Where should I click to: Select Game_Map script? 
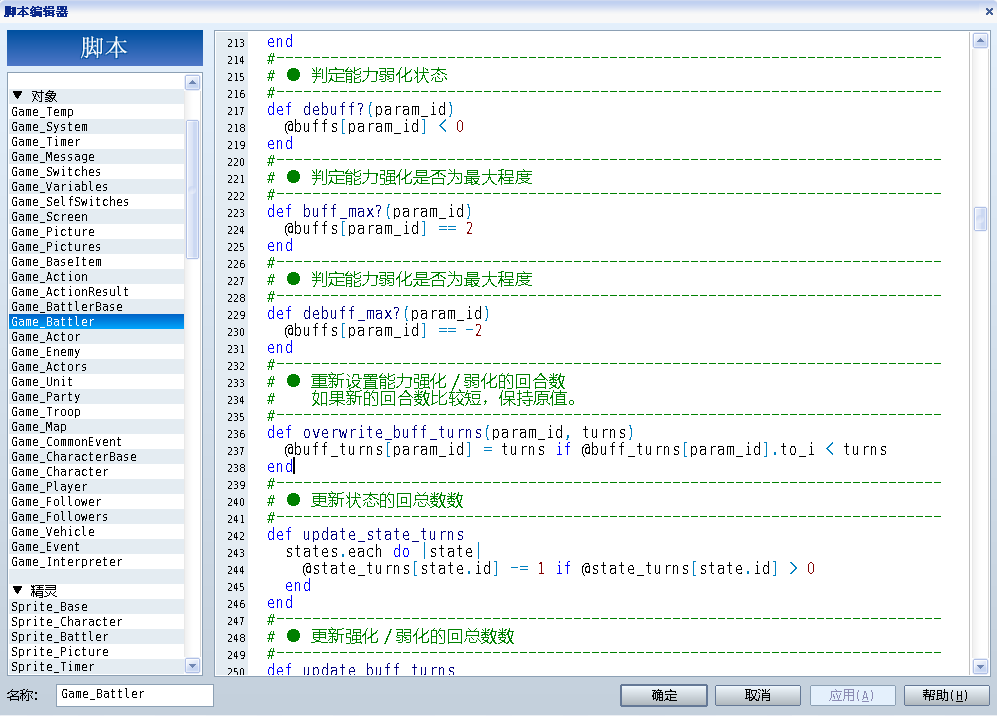click(97, 427)
